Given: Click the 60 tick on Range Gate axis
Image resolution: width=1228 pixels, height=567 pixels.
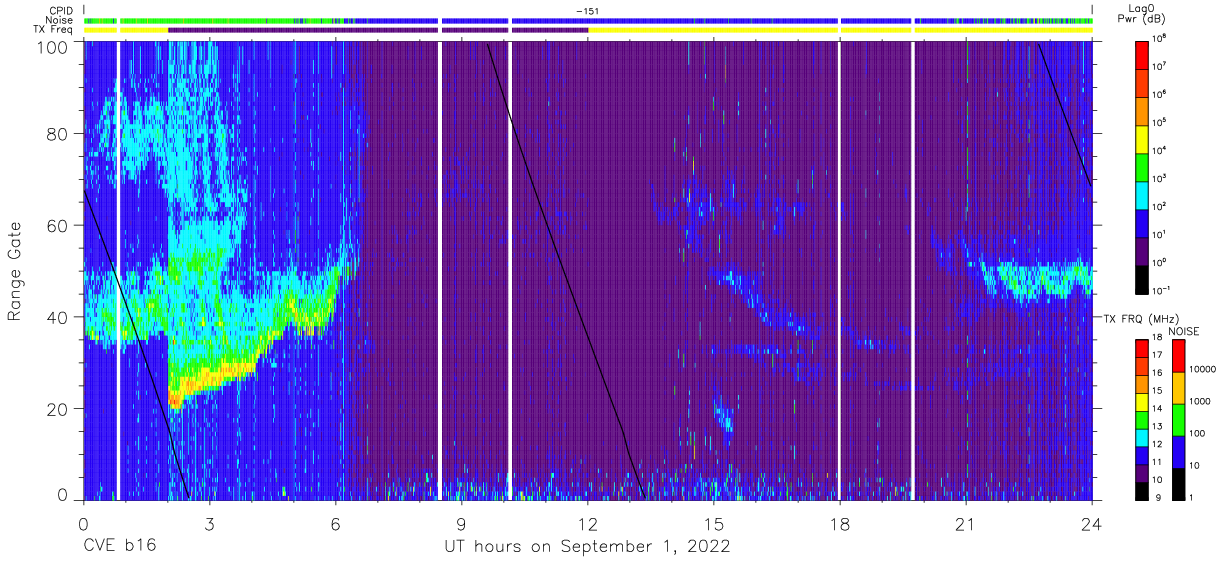Looking at the screenshot, I should click(x=57, y=225).
